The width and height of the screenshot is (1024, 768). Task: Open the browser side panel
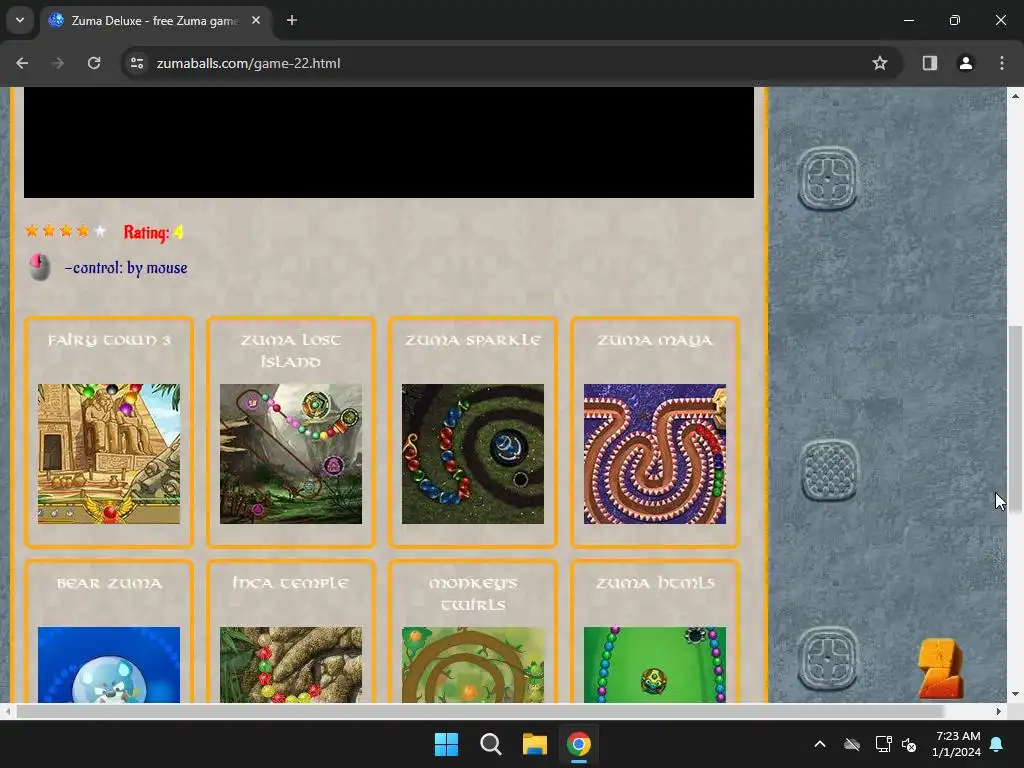(929, 63)
